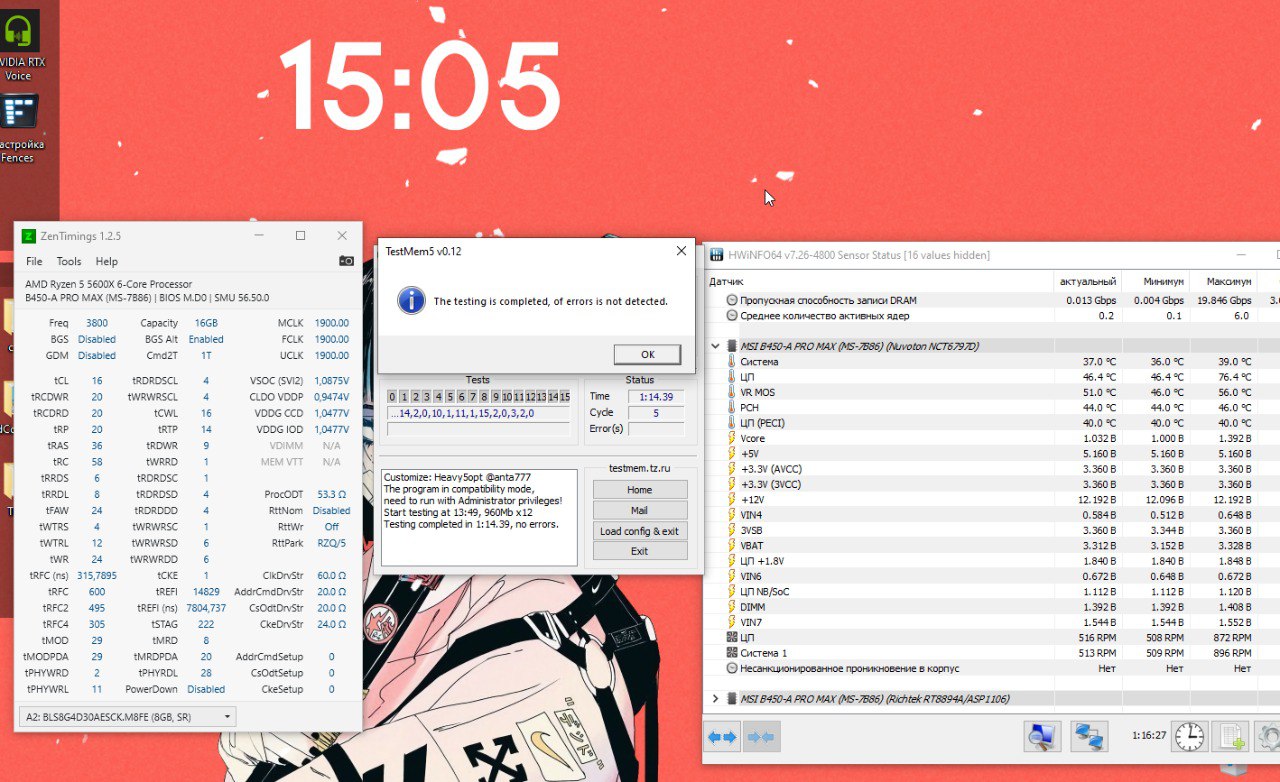Click the test sequence field in TestMem5
Screen dimensions: 1280x782
pyautogui.click(x=479, y=413)
